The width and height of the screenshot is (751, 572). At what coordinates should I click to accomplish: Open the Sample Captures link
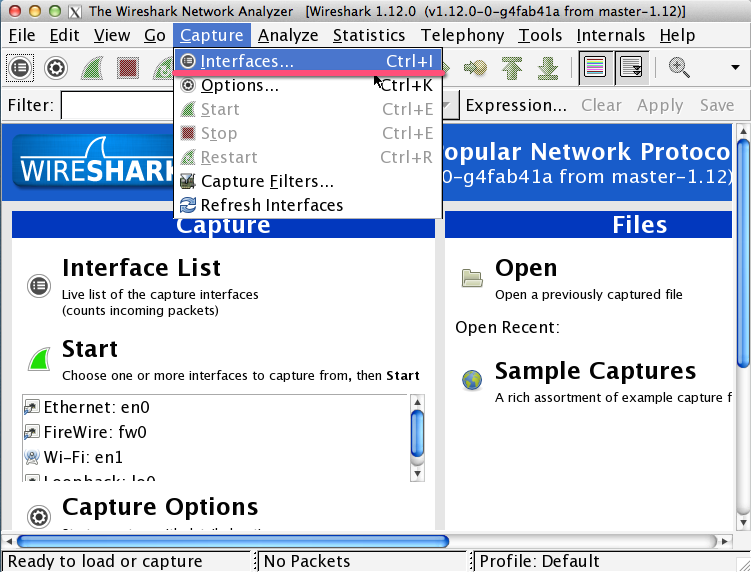[595, 371]
